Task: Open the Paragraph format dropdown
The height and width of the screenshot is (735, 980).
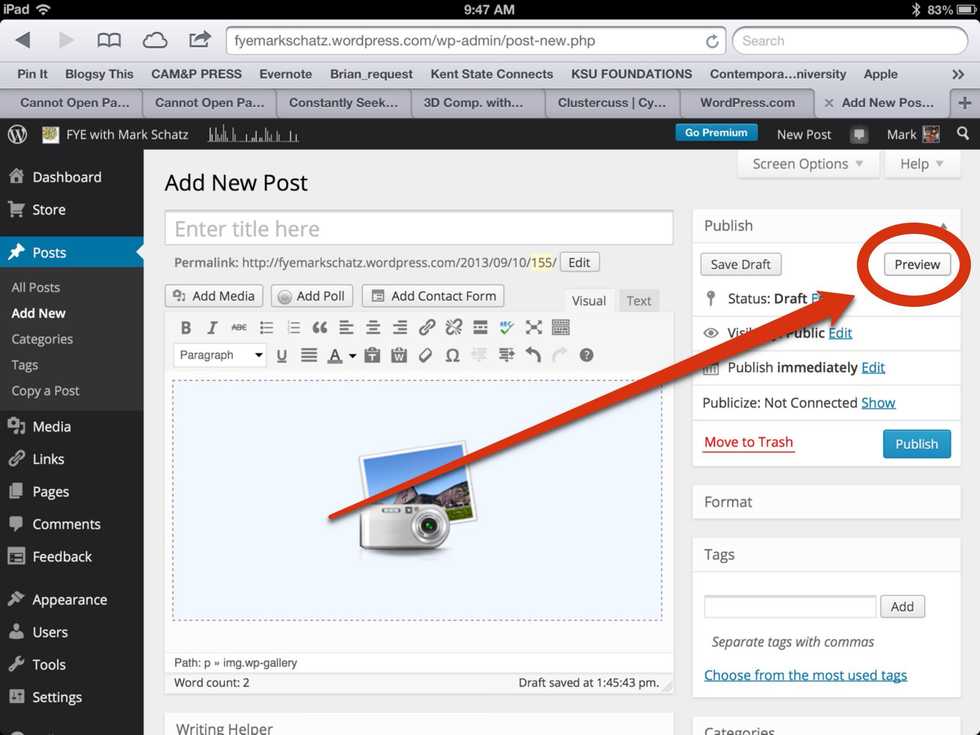Action: (220, 355)
